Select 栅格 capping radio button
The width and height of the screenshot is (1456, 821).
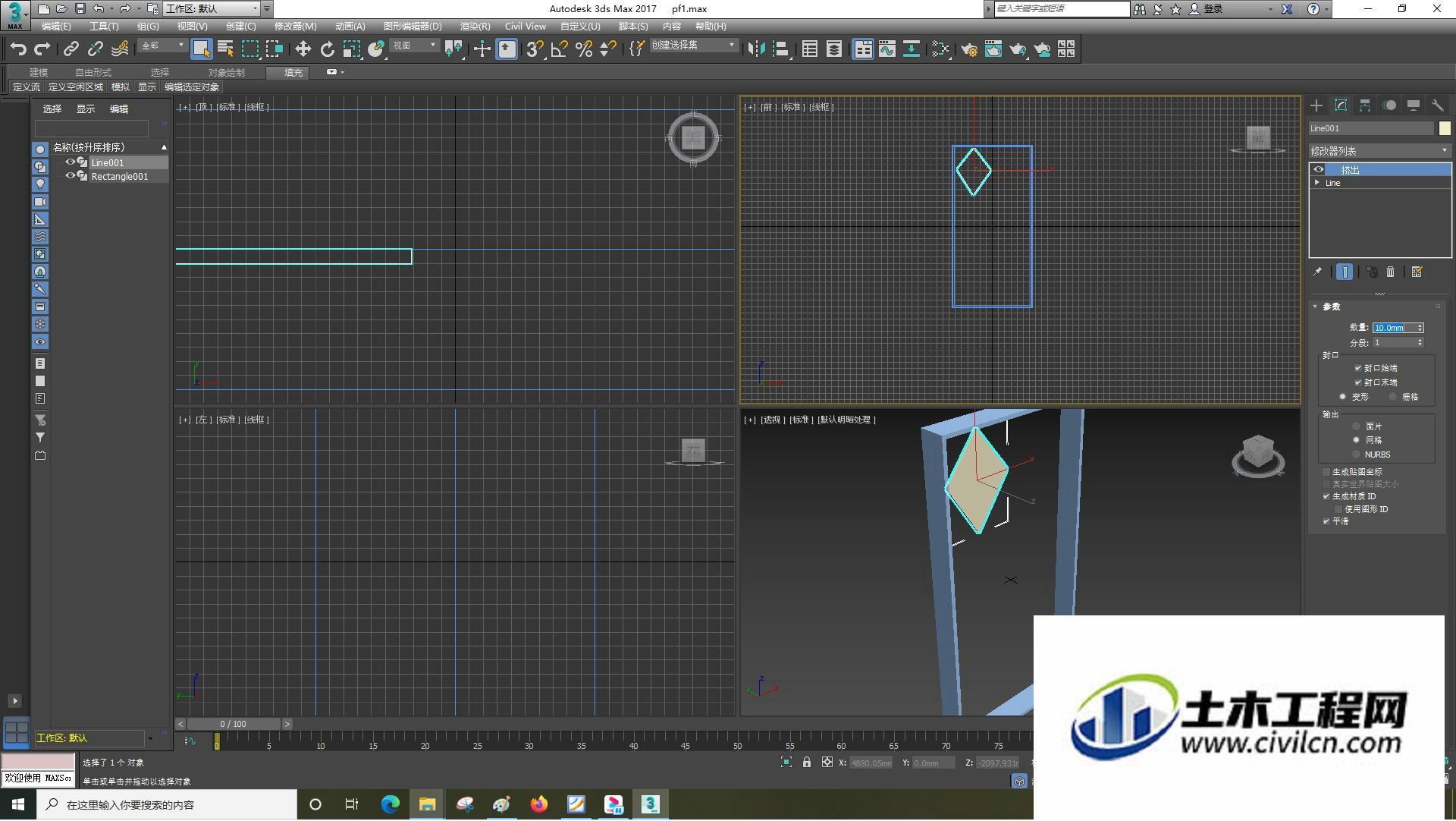tap(1392, 397)
